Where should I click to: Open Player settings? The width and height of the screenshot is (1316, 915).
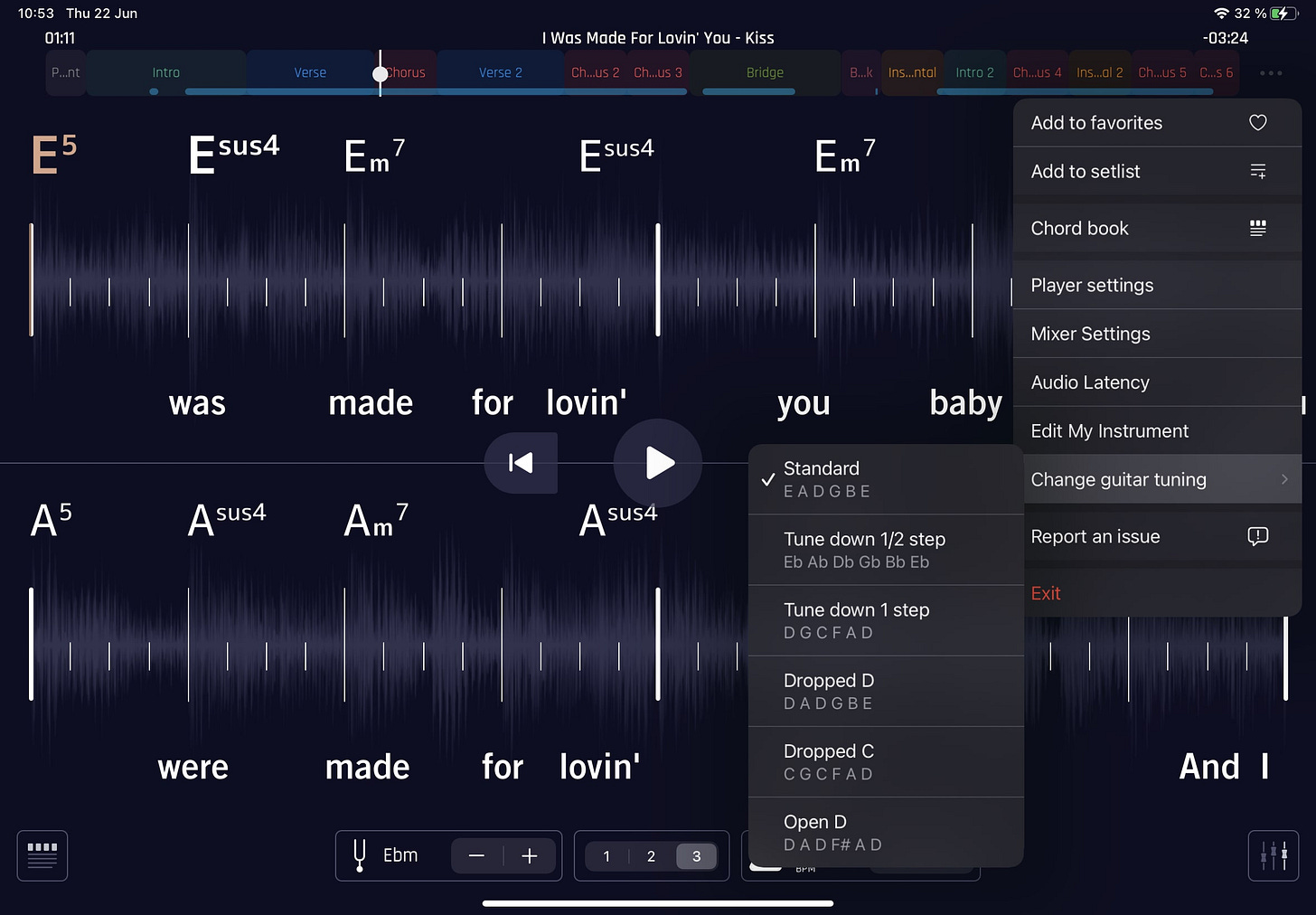coord(1157,285)
